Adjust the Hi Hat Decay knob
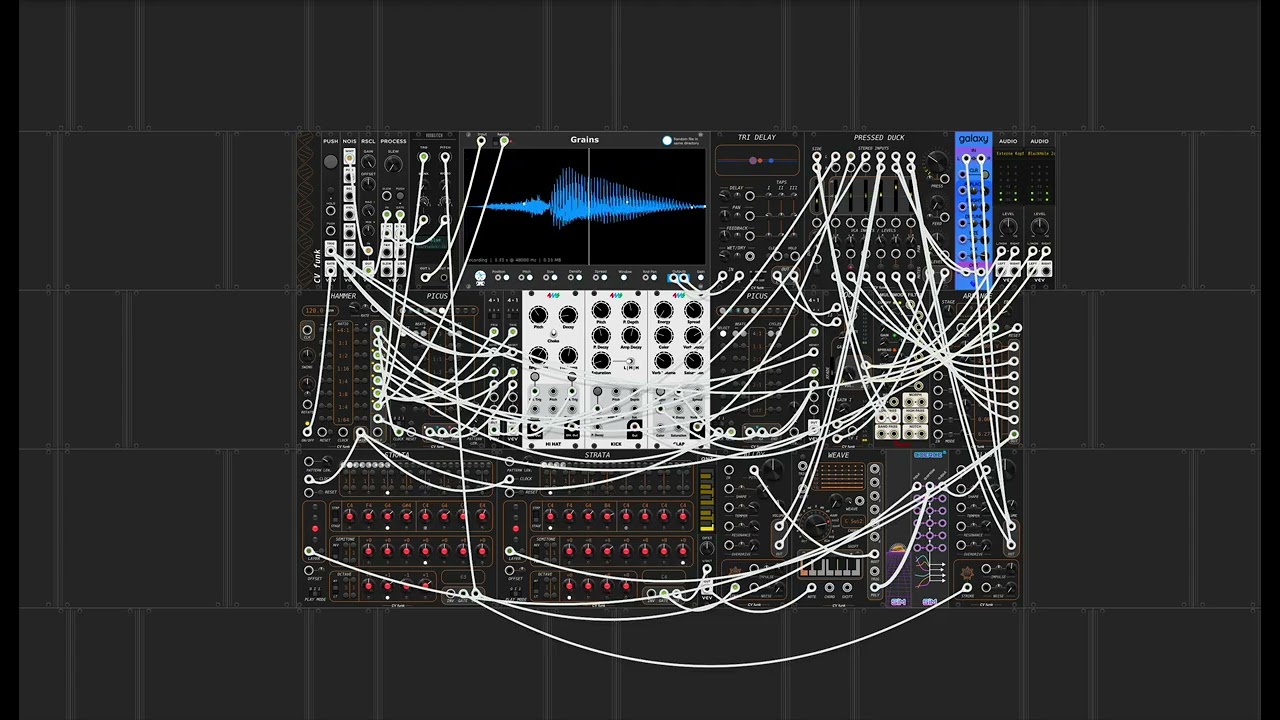The image size is (1280, 720). click(x=568, y=315)
